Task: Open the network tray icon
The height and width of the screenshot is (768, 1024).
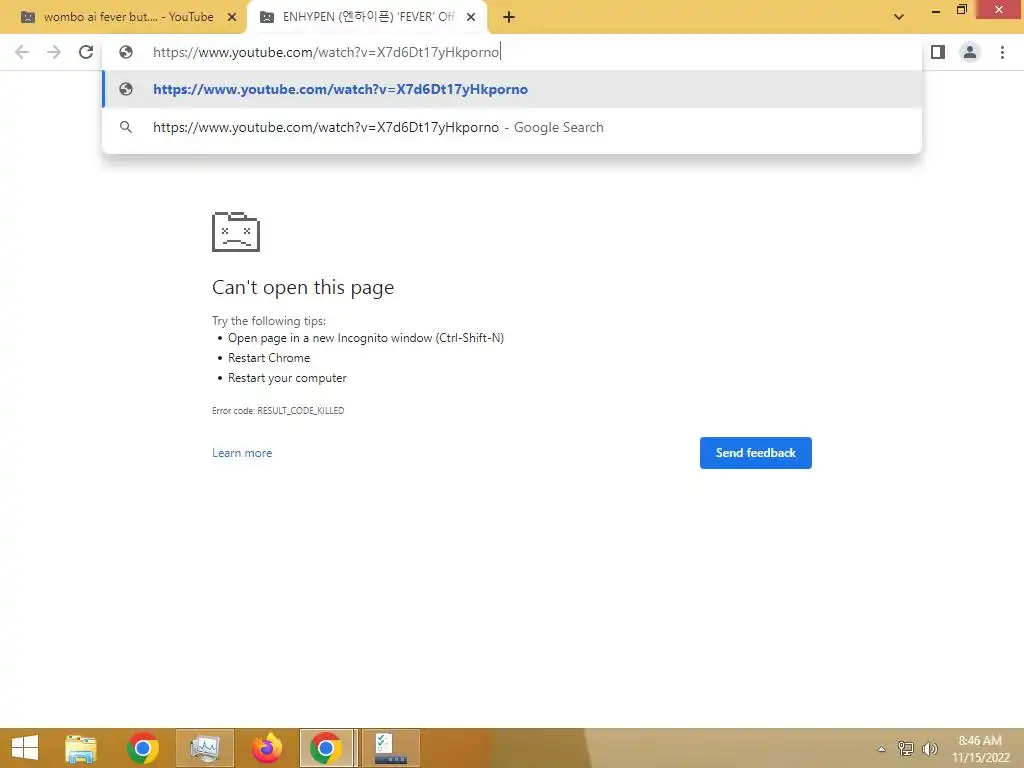Action: point(906,748)
